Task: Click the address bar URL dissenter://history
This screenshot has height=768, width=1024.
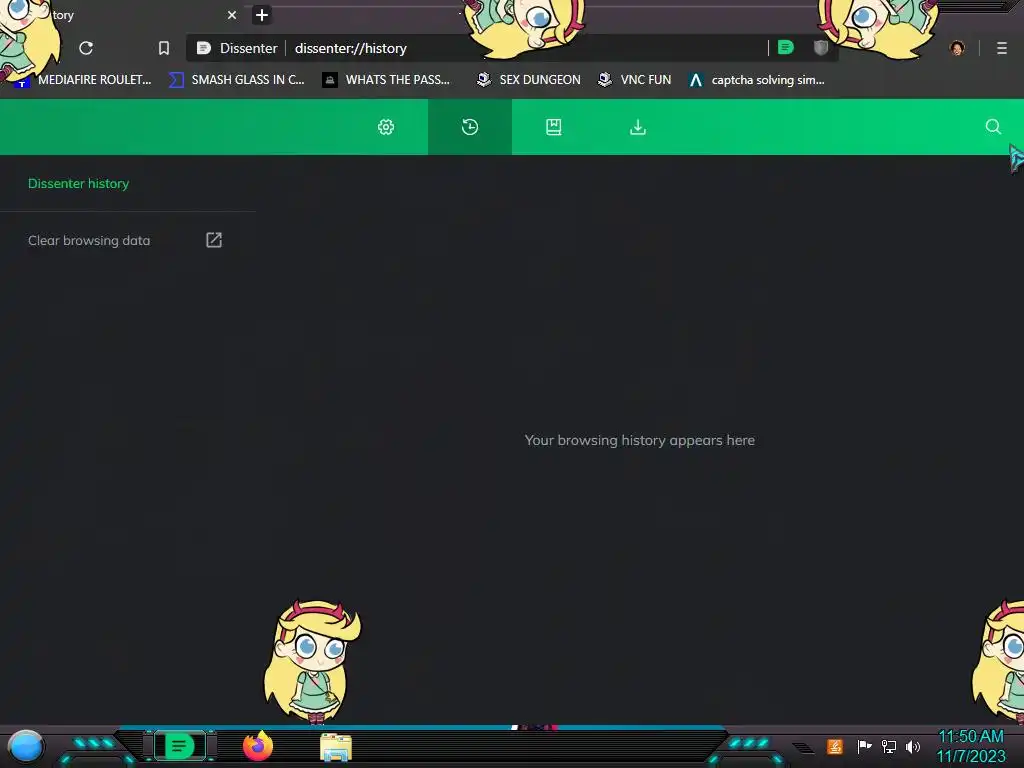Action: (351, 48)
